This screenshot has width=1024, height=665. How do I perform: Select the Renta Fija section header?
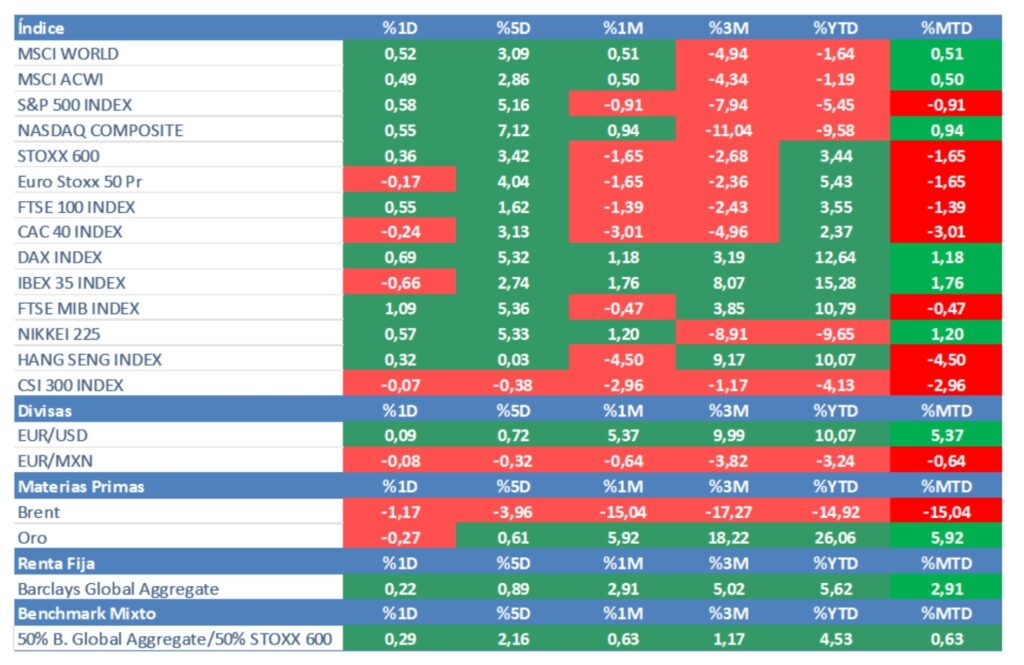click(x=57, y=563)
